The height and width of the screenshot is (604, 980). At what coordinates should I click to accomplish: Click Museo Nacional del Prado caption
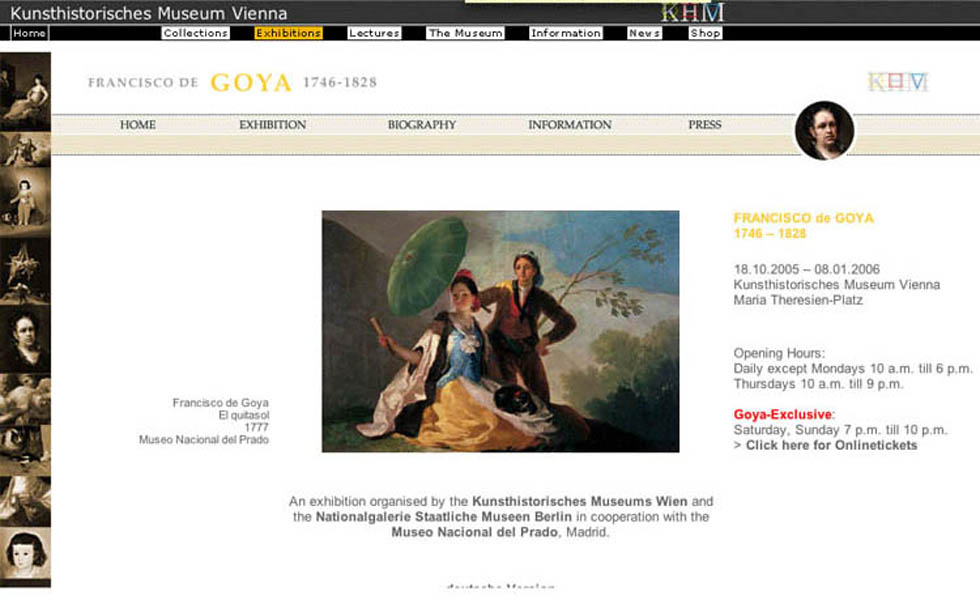coord(204,440)
